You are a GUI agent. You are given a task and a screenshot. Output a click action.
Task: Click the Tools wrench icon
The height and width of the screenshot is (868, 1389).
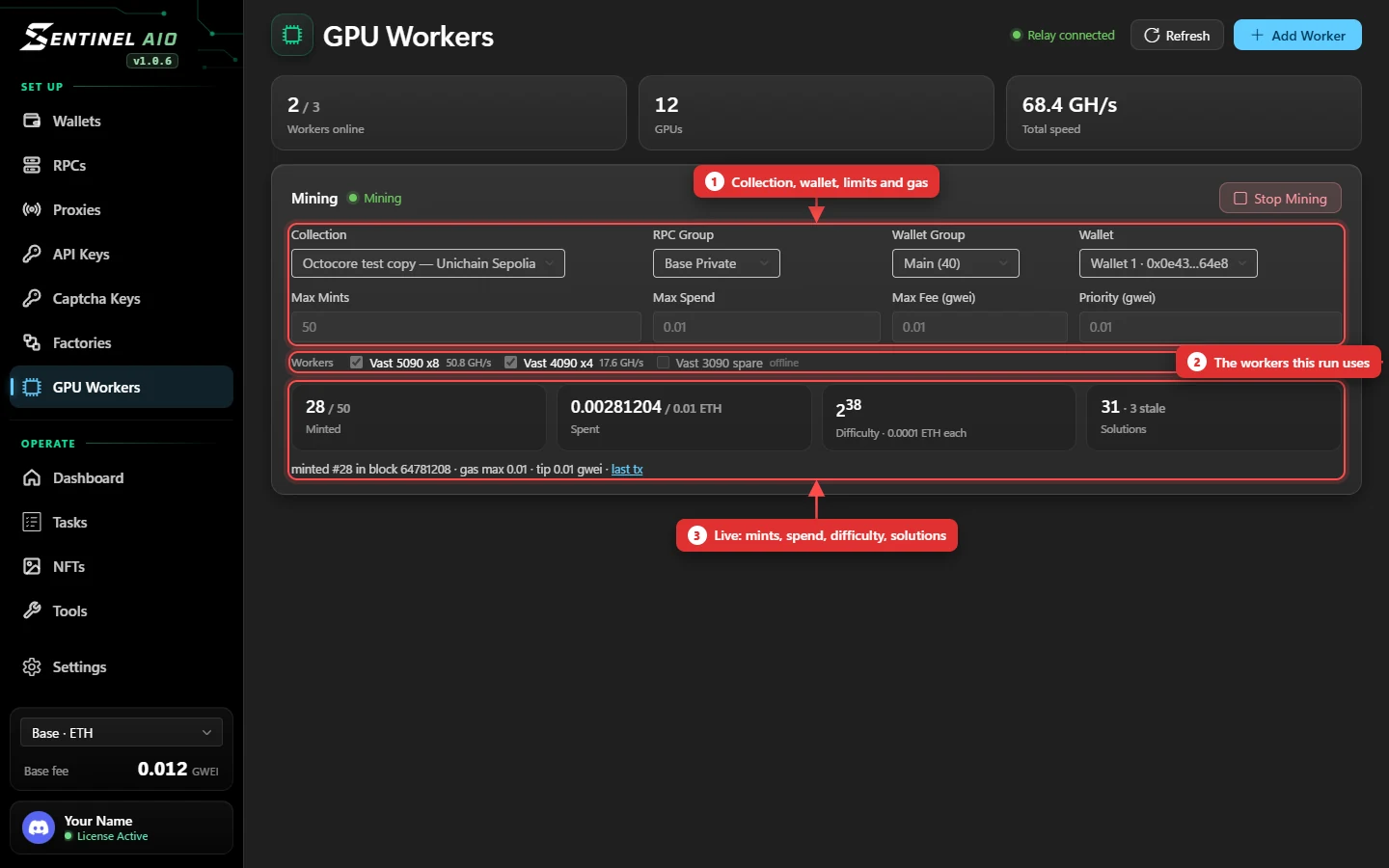click(32, 610)
